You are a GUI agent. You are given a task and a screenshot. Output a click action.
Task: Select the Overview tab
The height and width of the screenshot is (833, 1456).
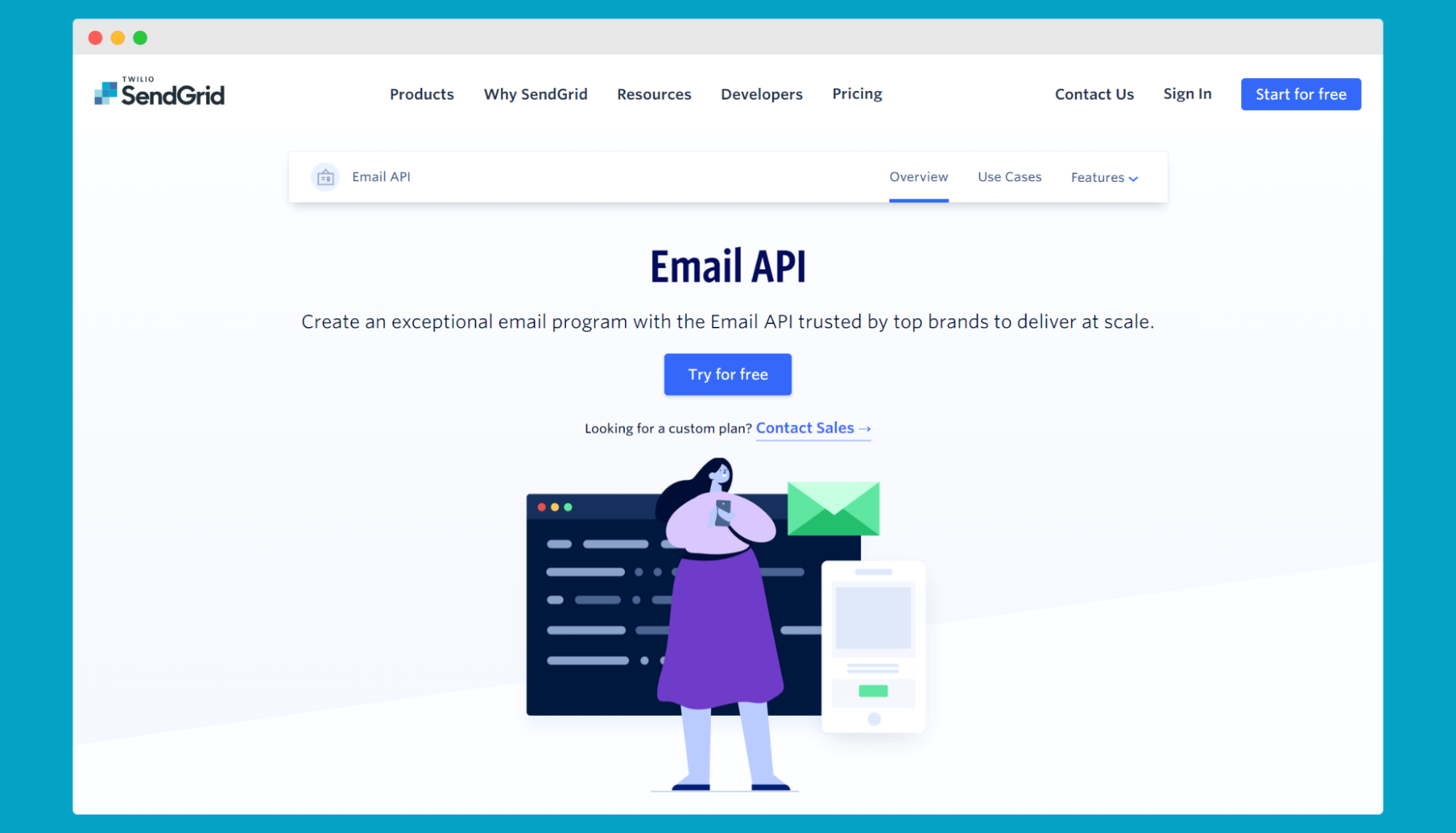[919, 178]
